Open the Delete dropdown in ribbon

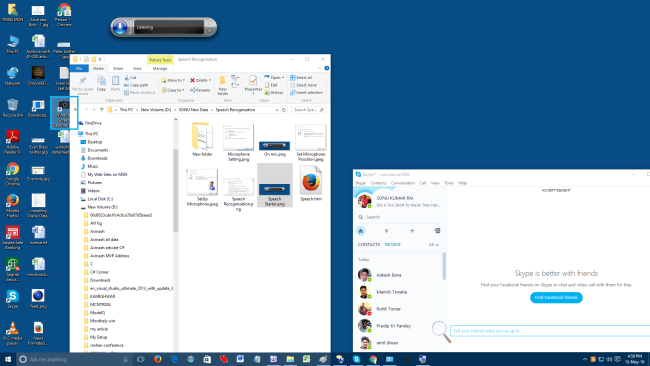coord(201,80)
